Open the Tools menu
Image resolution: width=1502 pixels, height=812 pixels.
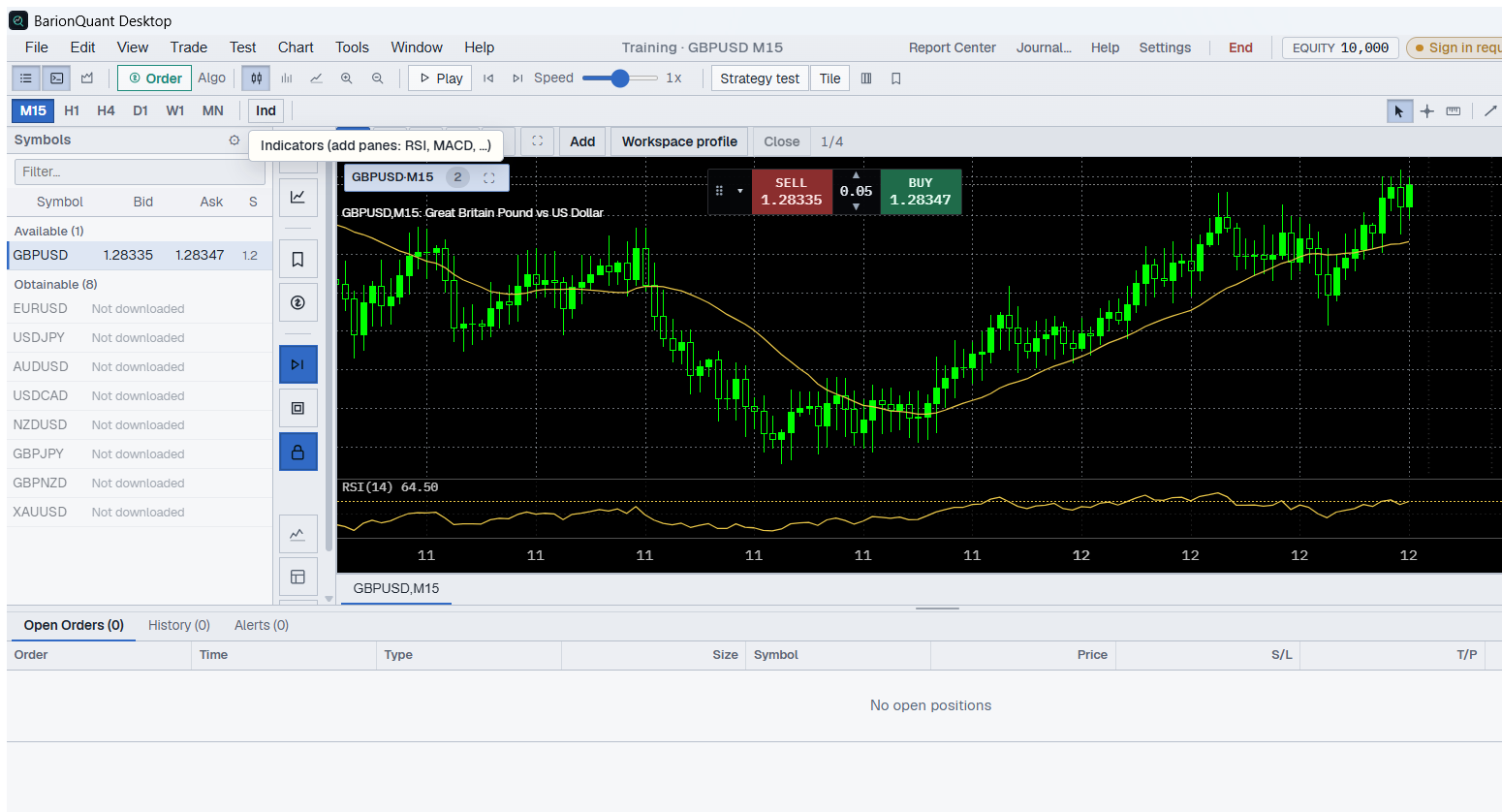tap(352, 47)
